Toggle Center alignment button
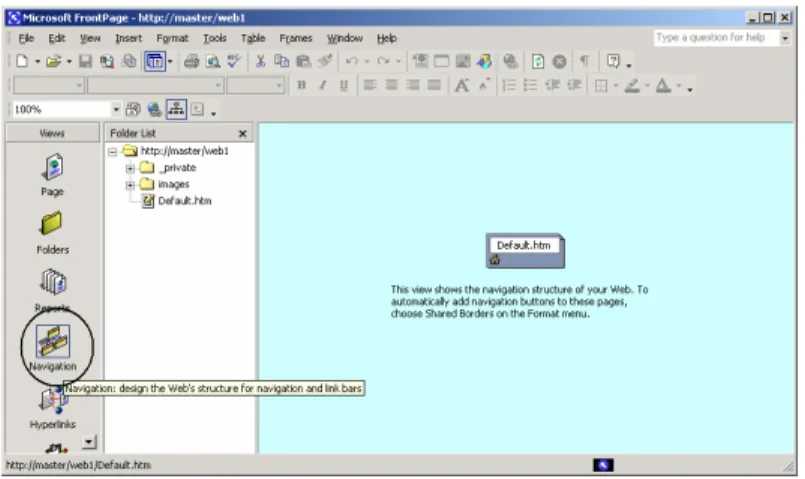Viewport: 805px width, 479px height. click(391, 85)
